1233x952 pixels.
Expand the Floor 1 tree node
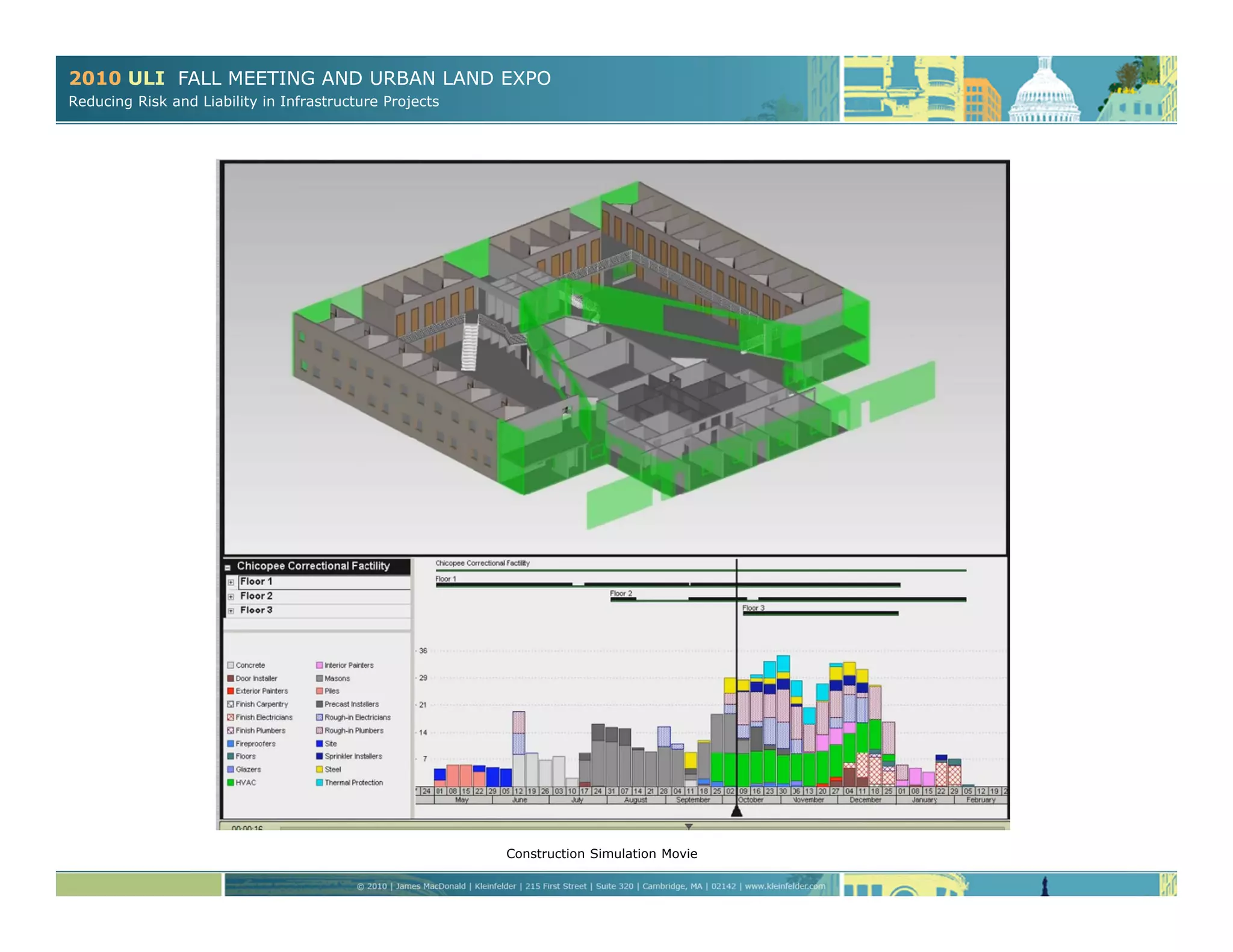[231, 583]
